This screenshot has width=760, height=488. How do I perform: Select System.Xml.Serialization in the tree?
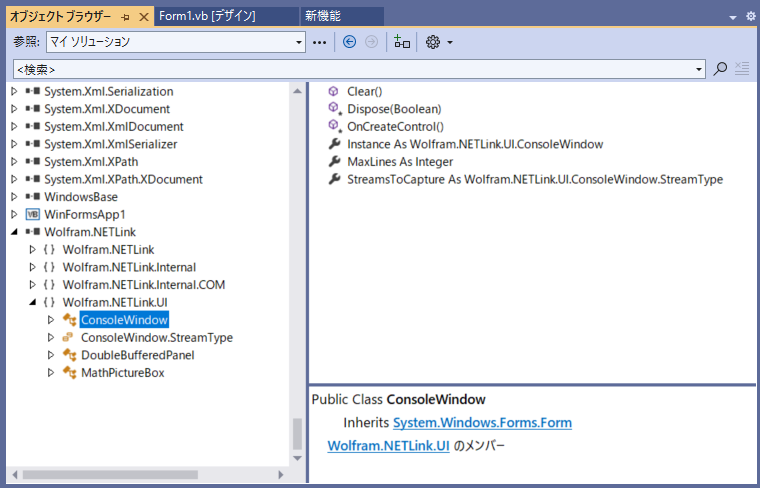pyautogui.click(x=109, y=91)
